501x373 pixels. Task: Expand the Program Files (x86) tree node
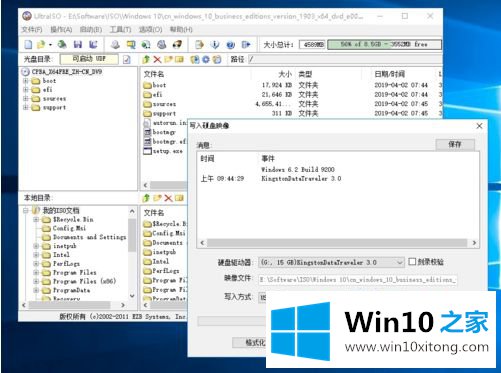coord(36,281)
